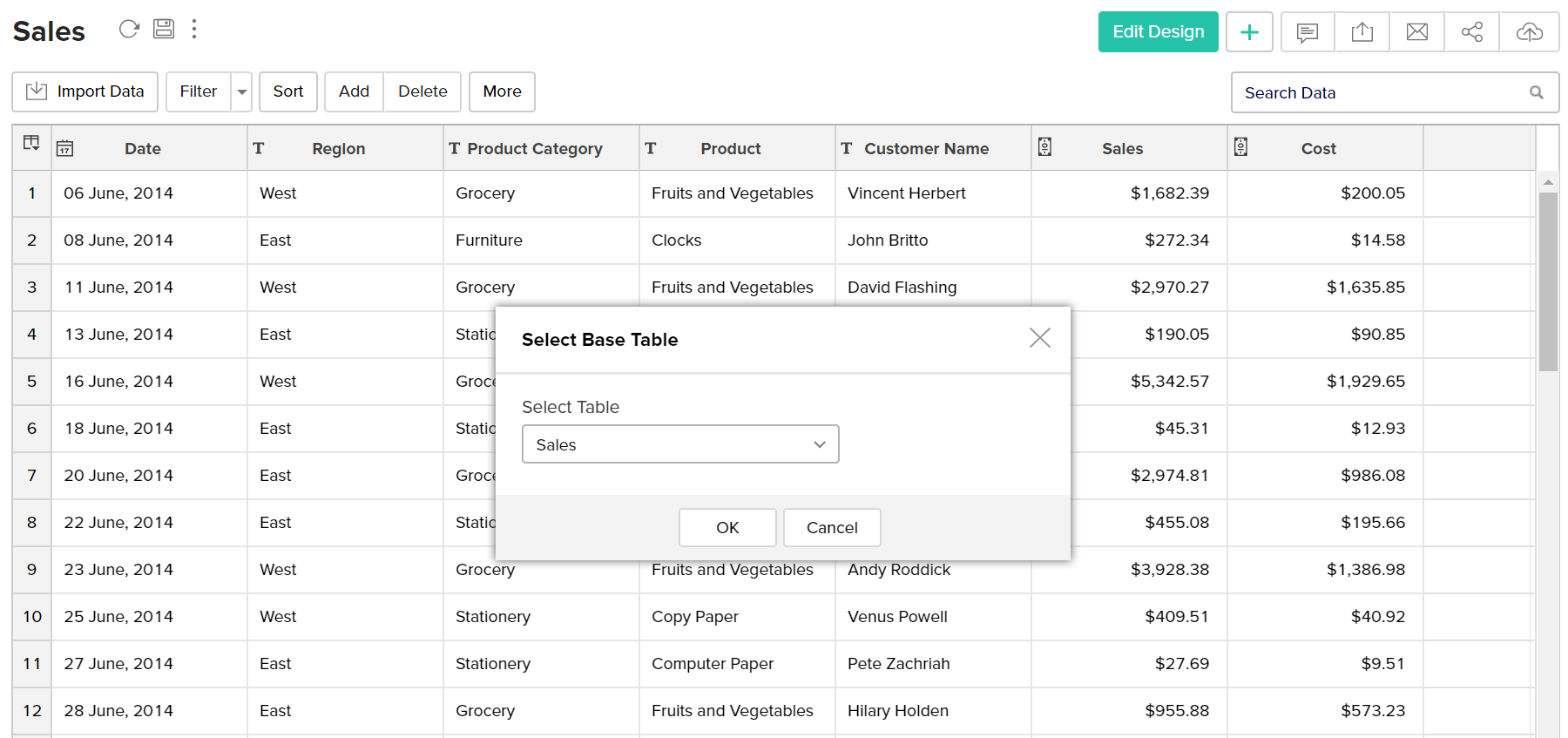
Task: Click the share icon in top toolbar
Action: (1472, 32)
